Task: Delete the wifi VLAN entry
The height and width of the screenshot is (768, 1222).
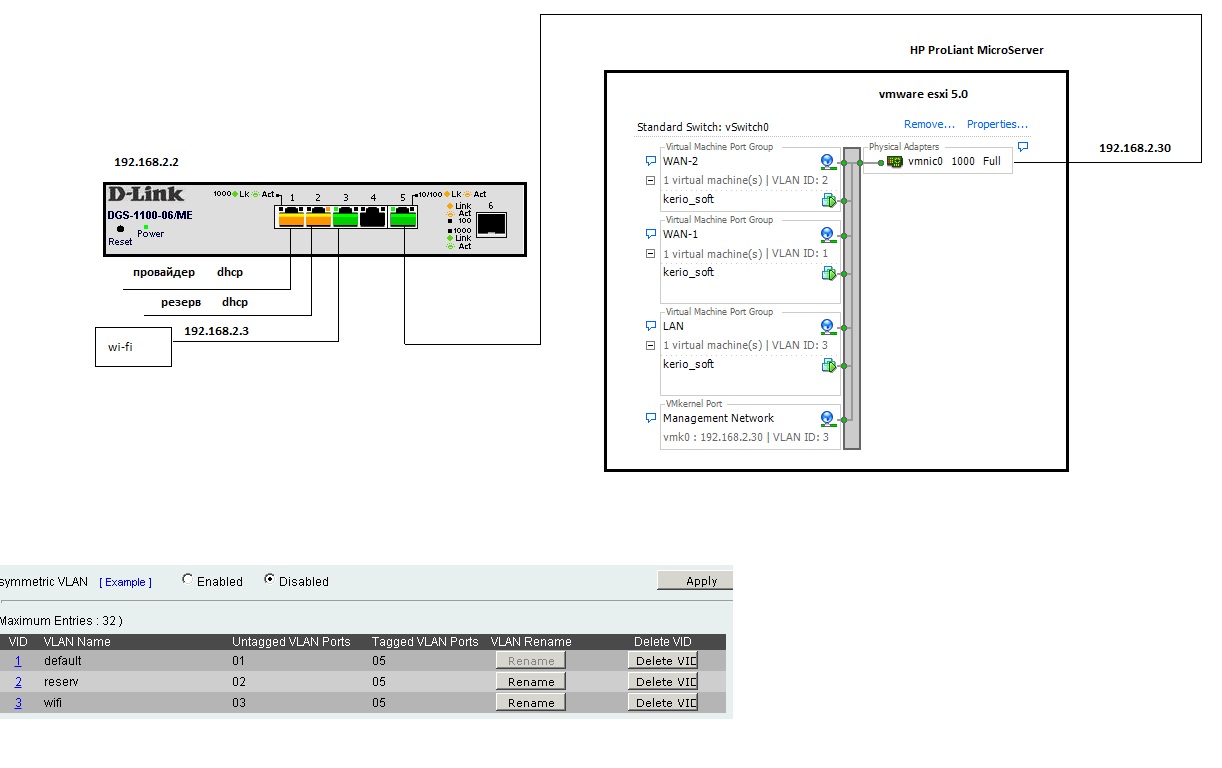Action: 662,703
